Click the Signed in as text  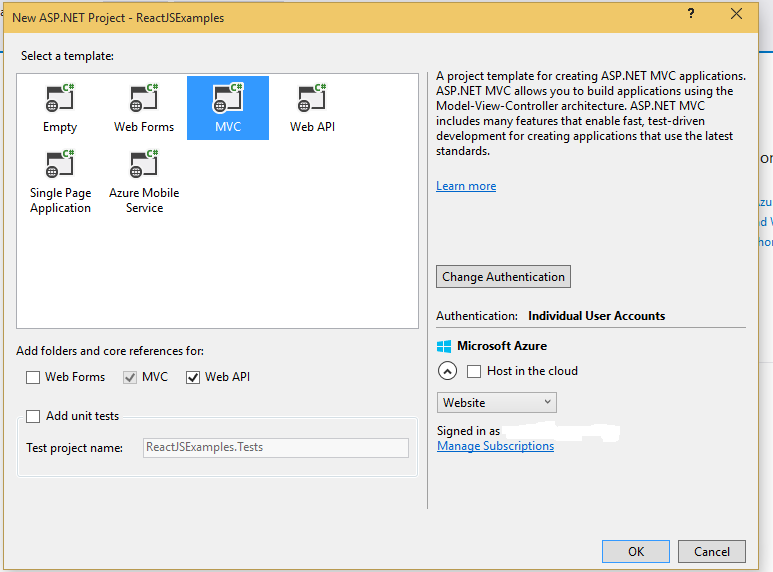click(x=468, y=431)
